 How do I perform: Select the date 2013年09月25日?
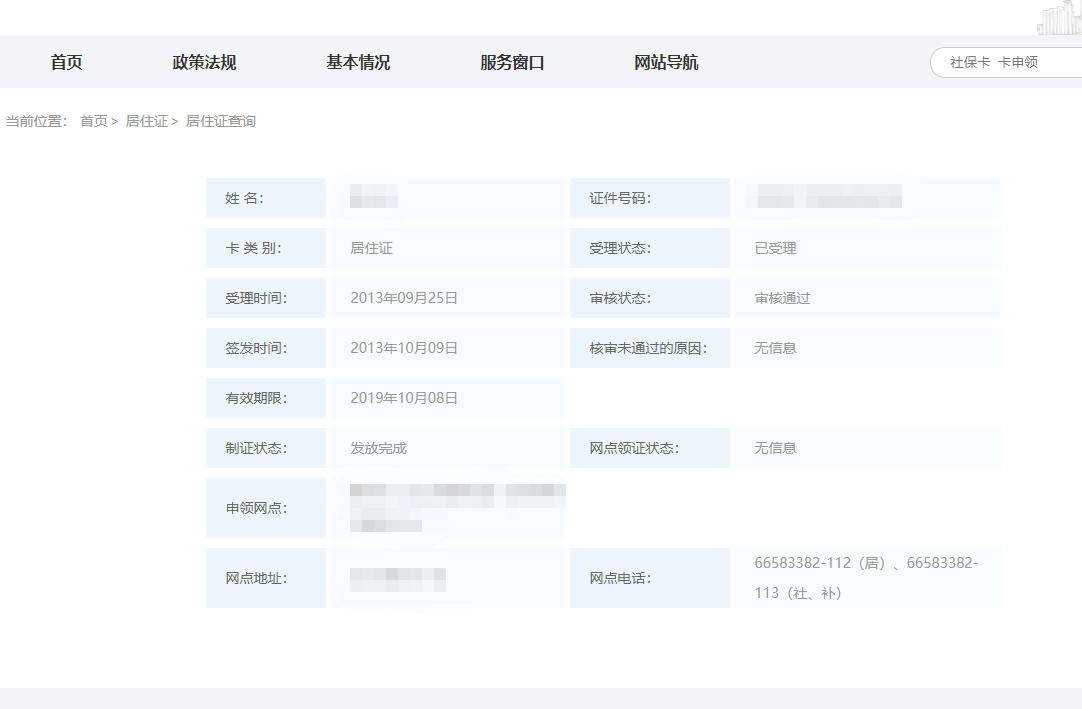point(404,298)
